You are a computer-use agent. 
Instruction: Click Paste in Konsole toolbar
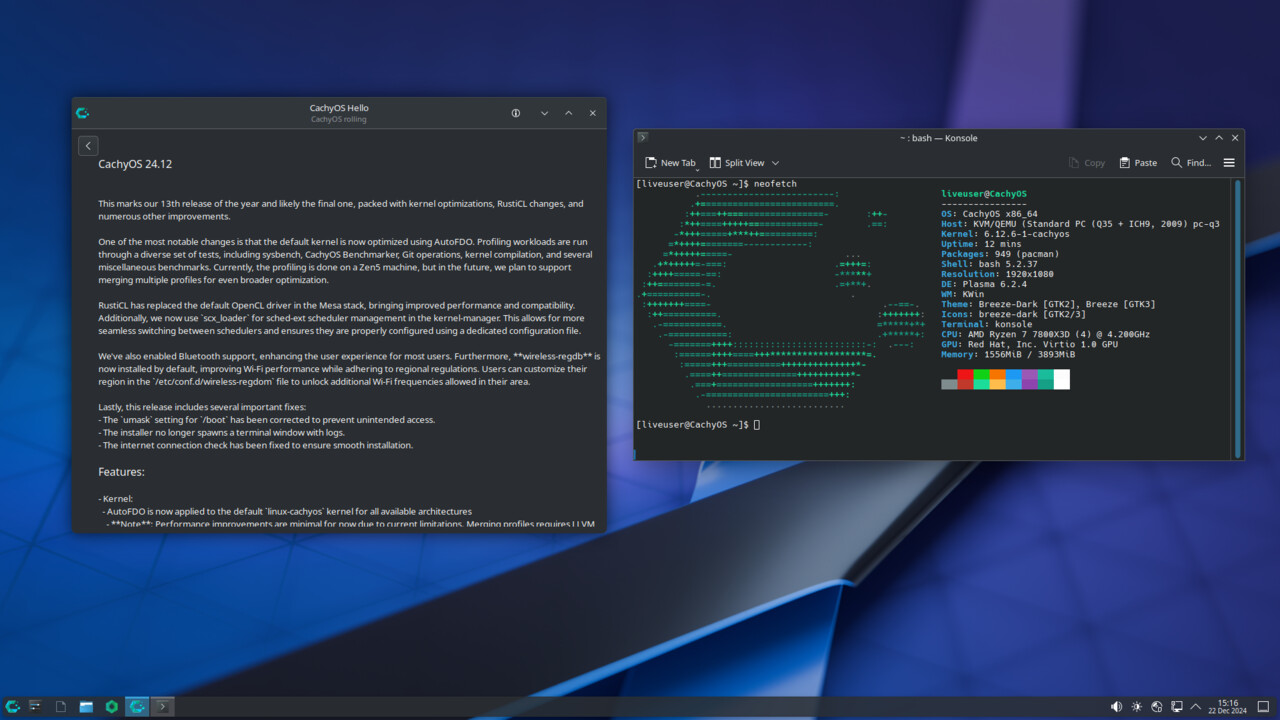pyautogui.click(x=1138, y=162)
